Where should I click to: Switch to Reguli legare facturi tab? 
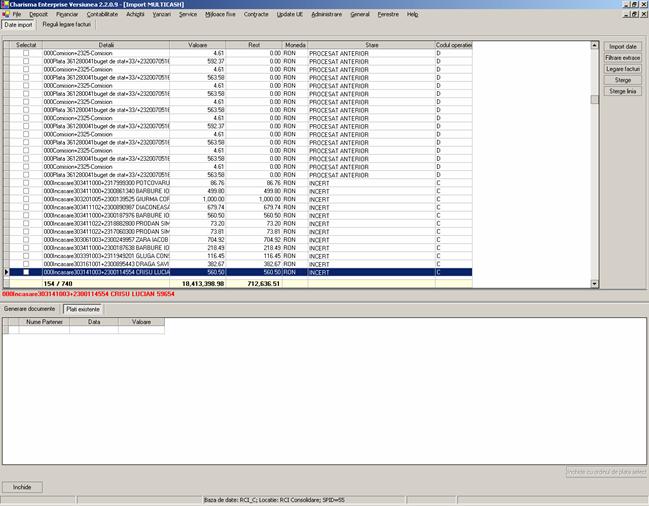[67, 24]
